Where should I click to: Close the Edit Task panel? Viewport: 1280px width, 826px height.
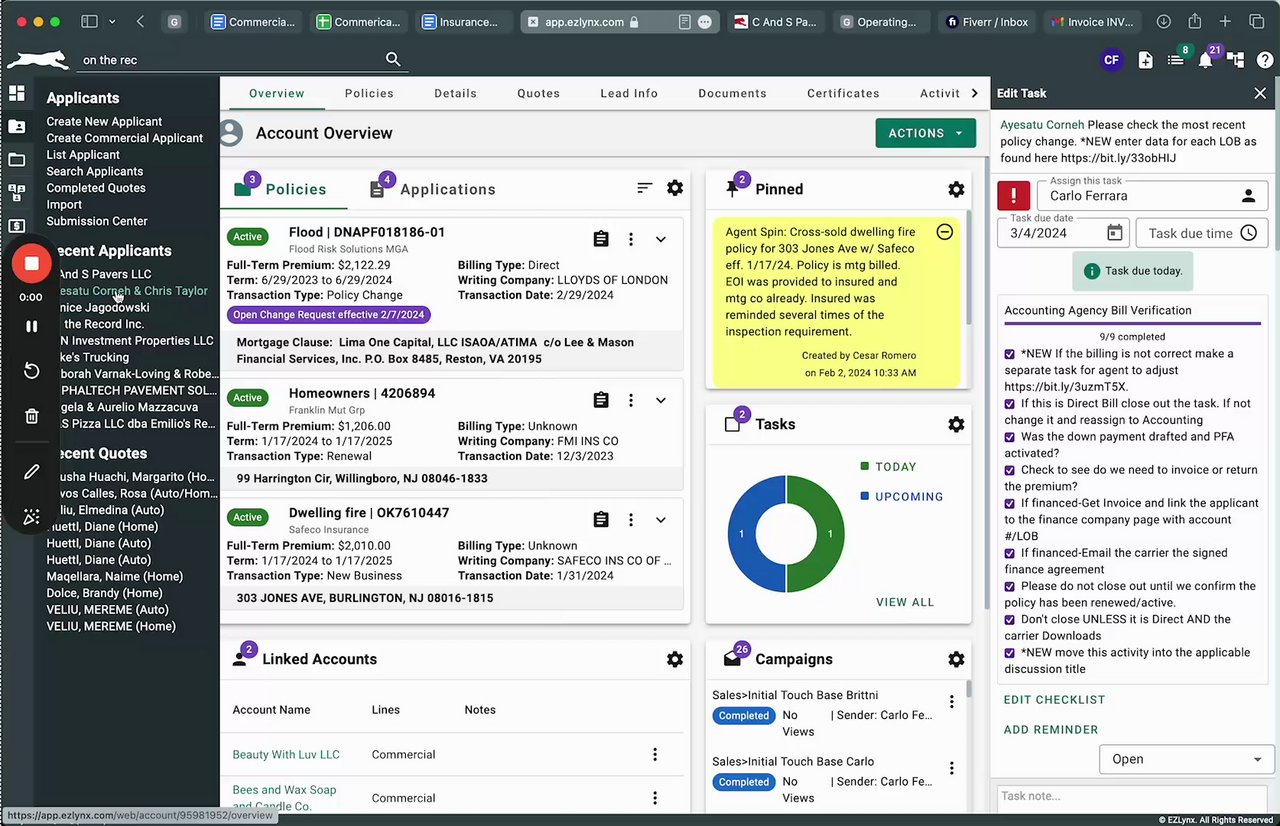1260,93
